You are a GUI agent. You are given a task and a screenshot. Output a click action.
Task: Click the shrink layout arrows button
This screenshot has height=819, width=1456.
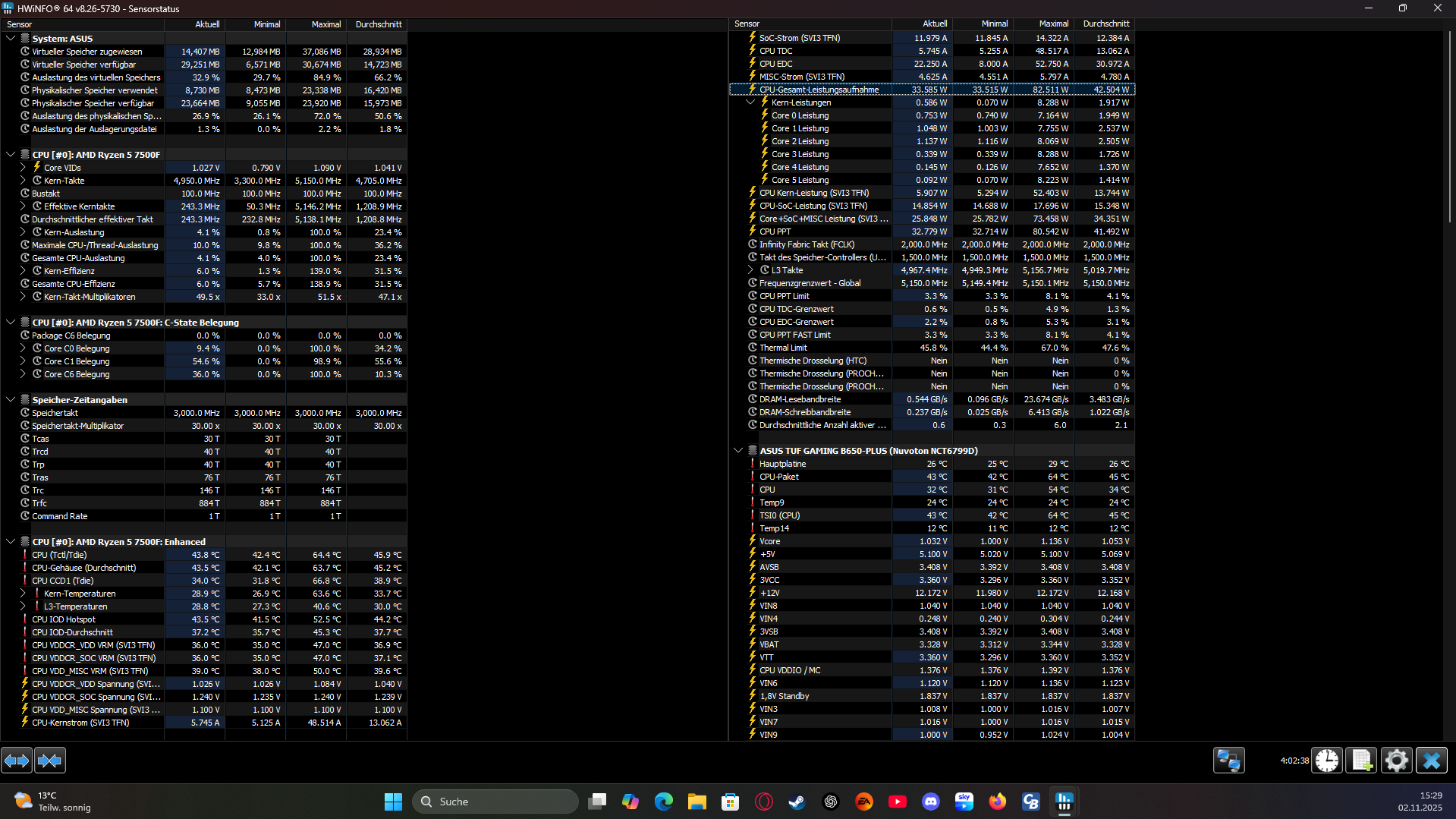click(x=50, y=760)
